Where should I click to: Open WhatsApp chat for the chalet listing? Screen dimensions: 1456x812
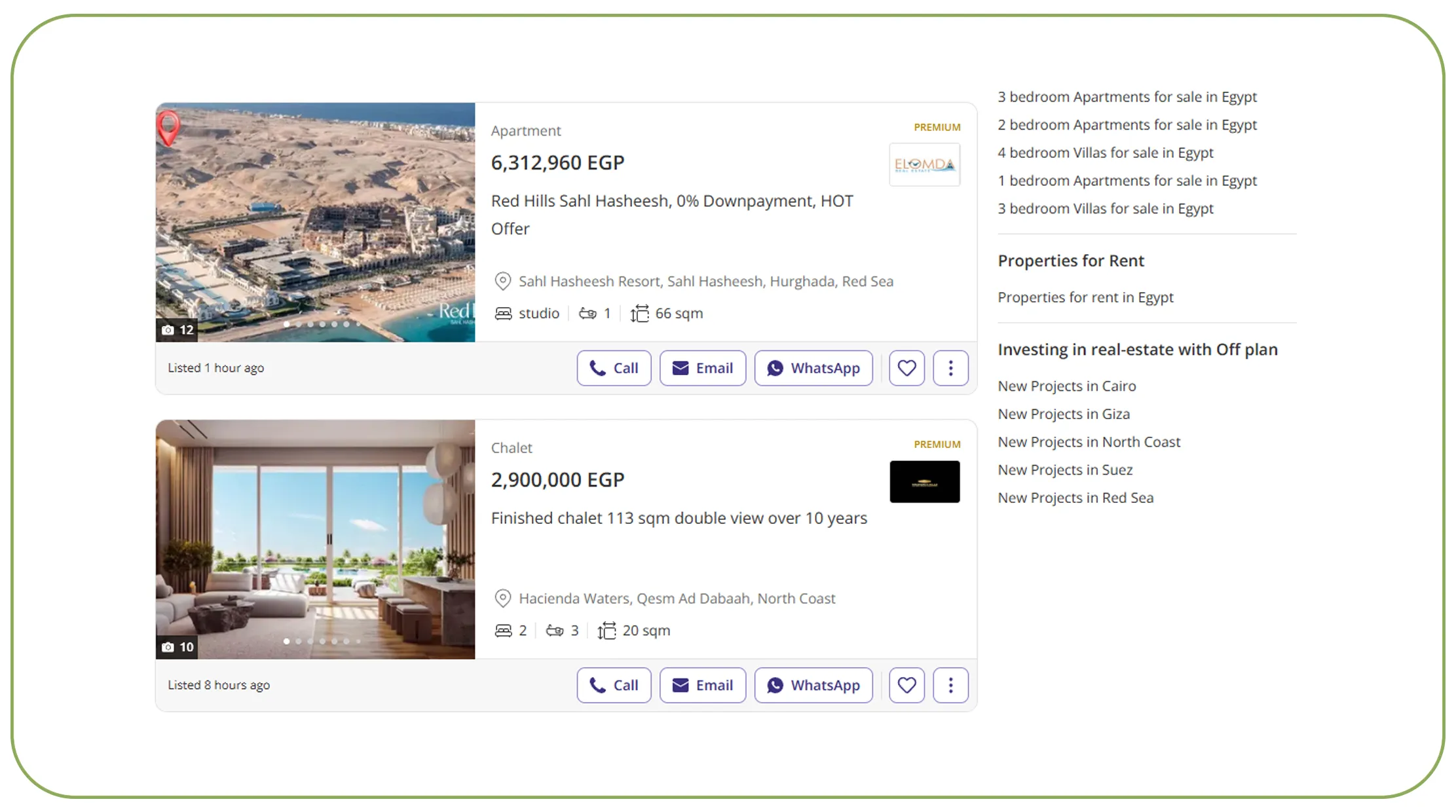point(813,685)
